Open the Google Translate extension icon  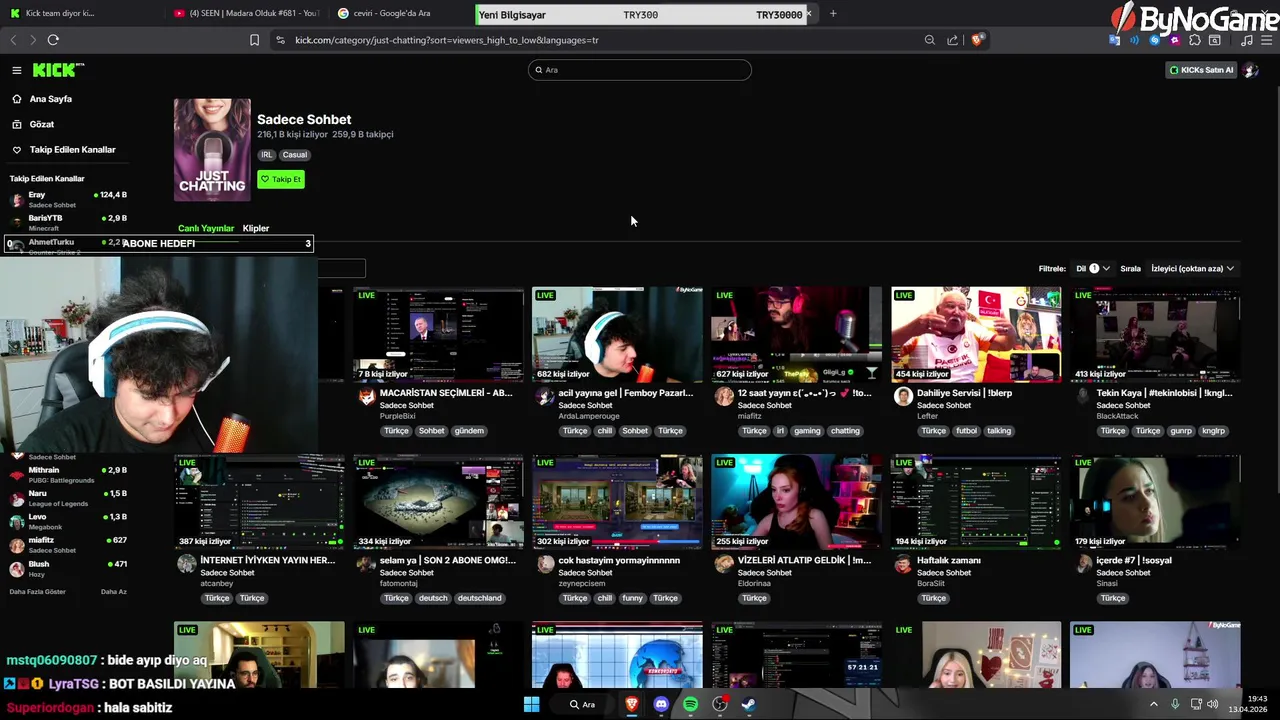coord(1115,40)
